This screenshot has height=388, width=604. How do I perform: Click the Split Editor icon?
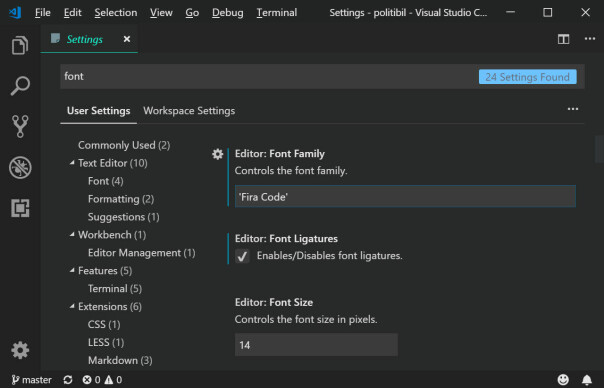click(x=563, y=39)
